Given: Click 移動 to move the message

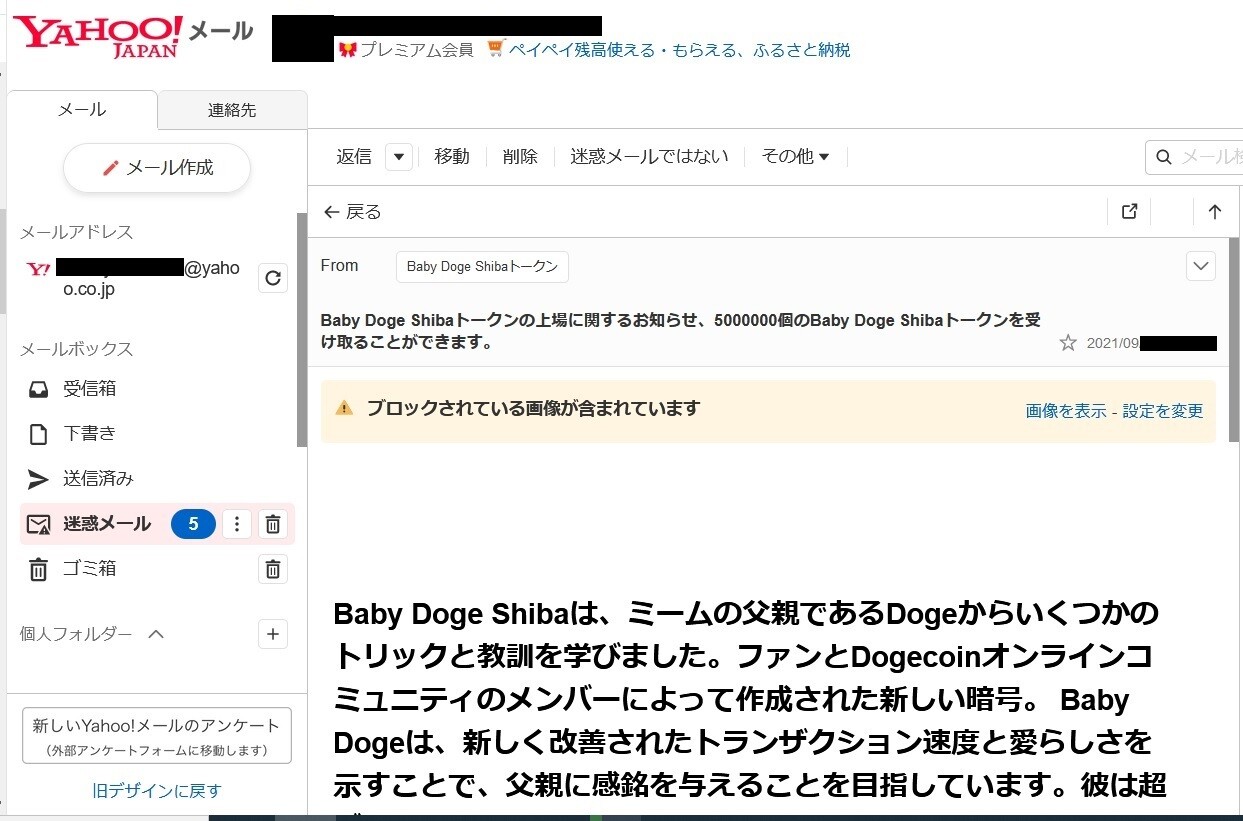Looking at the screenshot, I should tap(452, 156).
